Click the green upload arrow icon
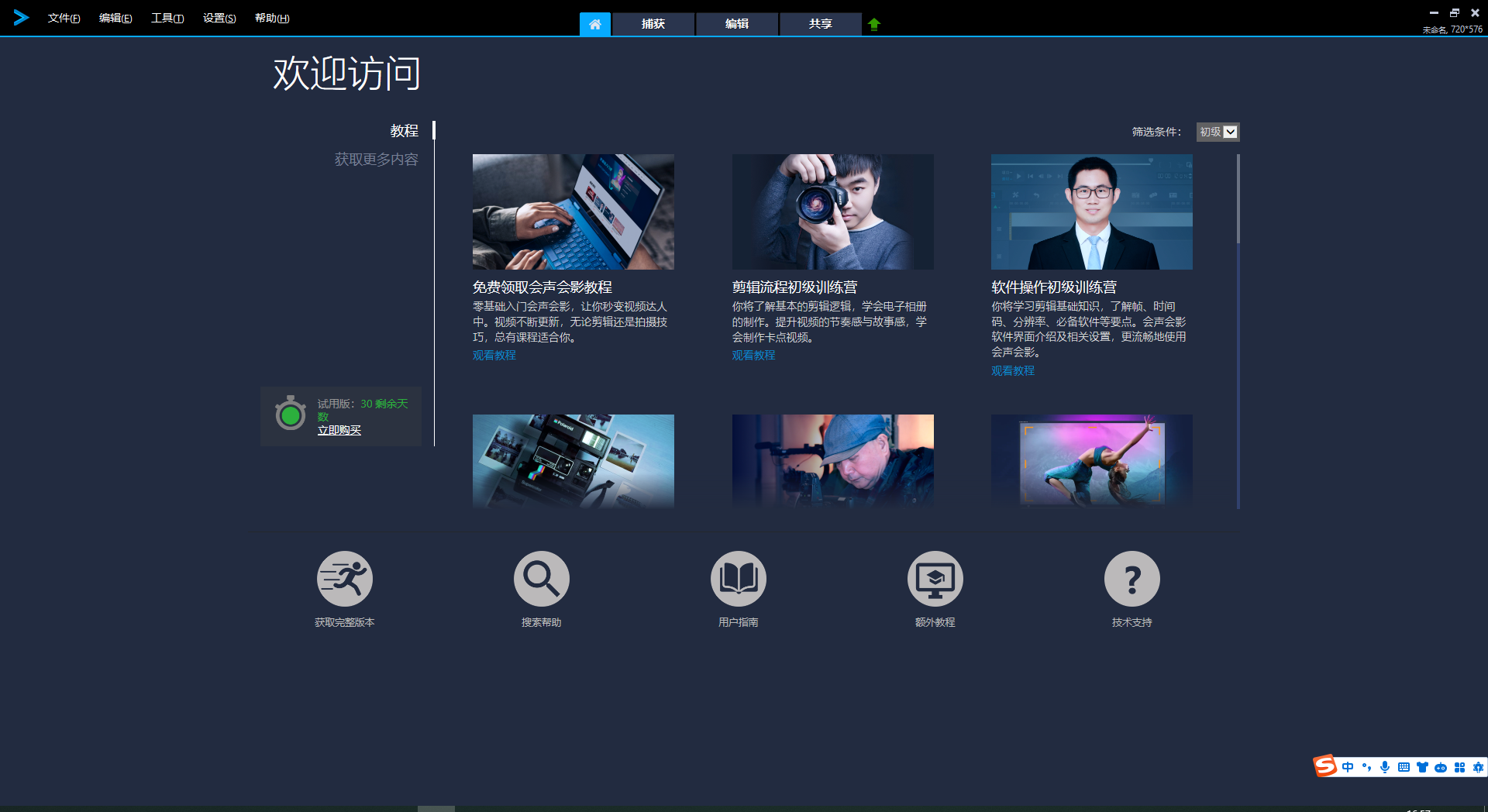The height and width of the screenshot is (812, 1488). coord(874,24)
